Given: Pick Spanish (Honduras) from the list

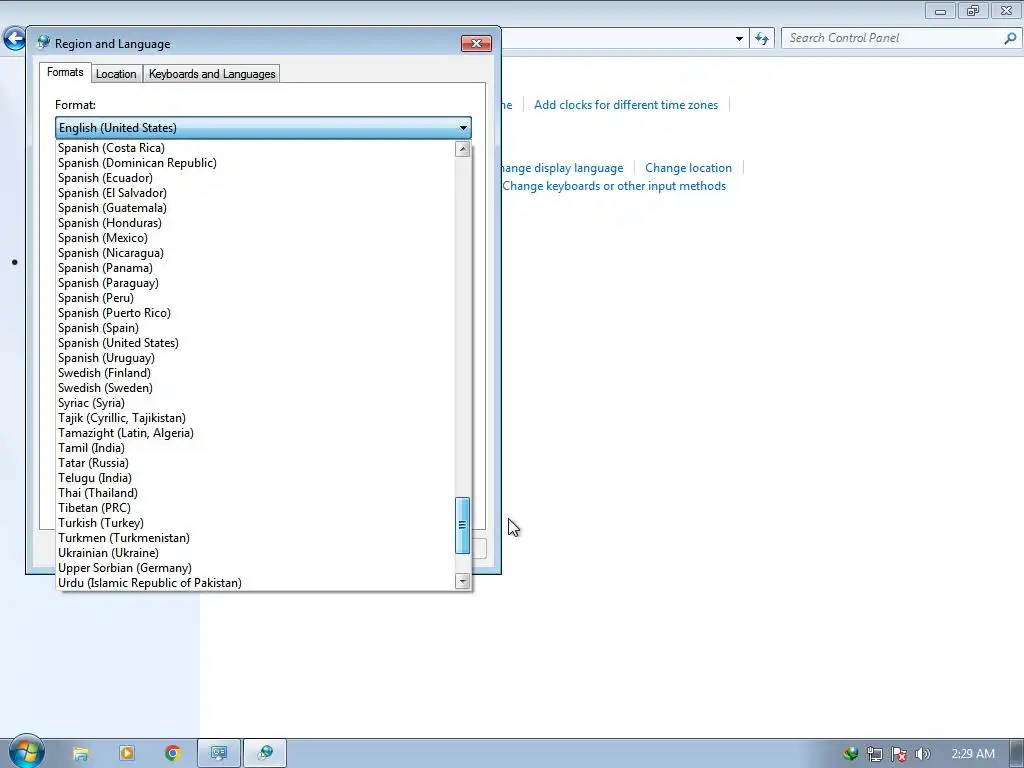Looking at the screenshot, I should pyautogui.click(x=255, y=223).
